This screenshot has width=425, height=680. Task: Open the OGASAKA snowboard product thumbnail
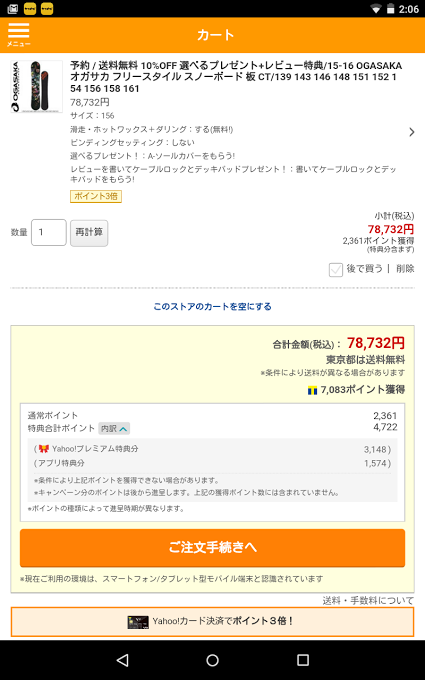click(x=36, y=87)
